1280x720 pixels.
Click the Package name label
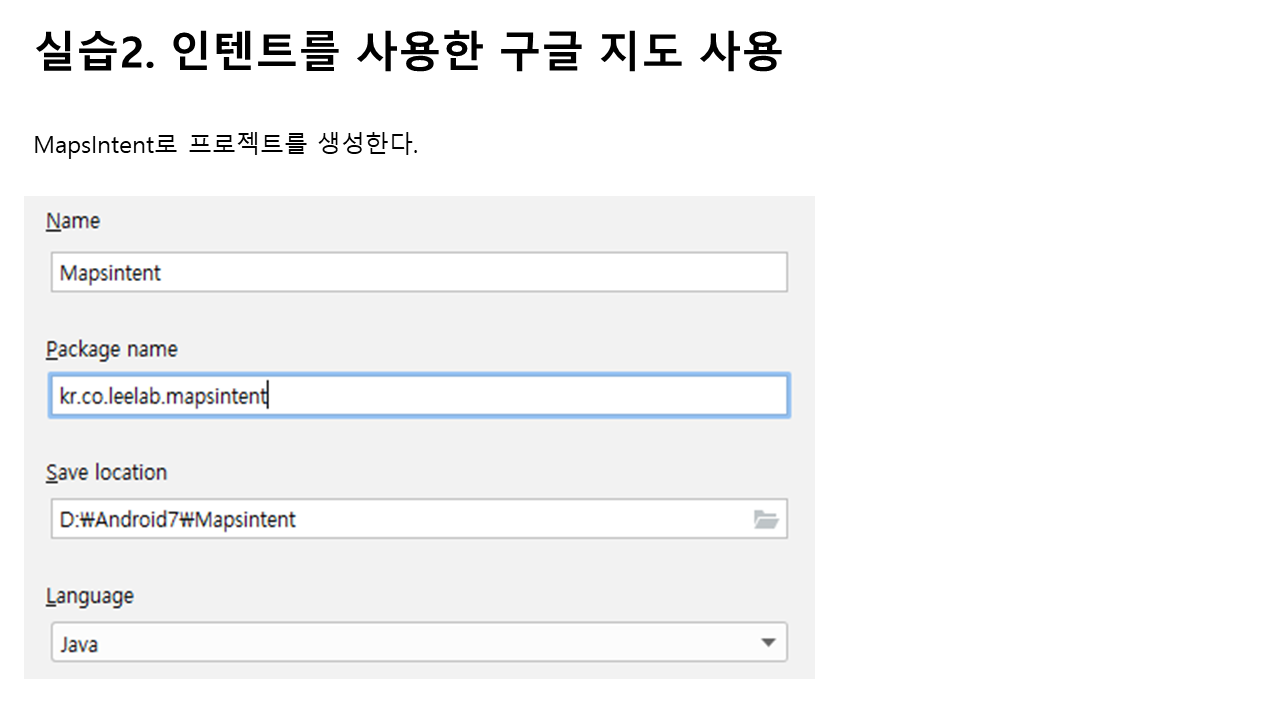pos(111,349)
